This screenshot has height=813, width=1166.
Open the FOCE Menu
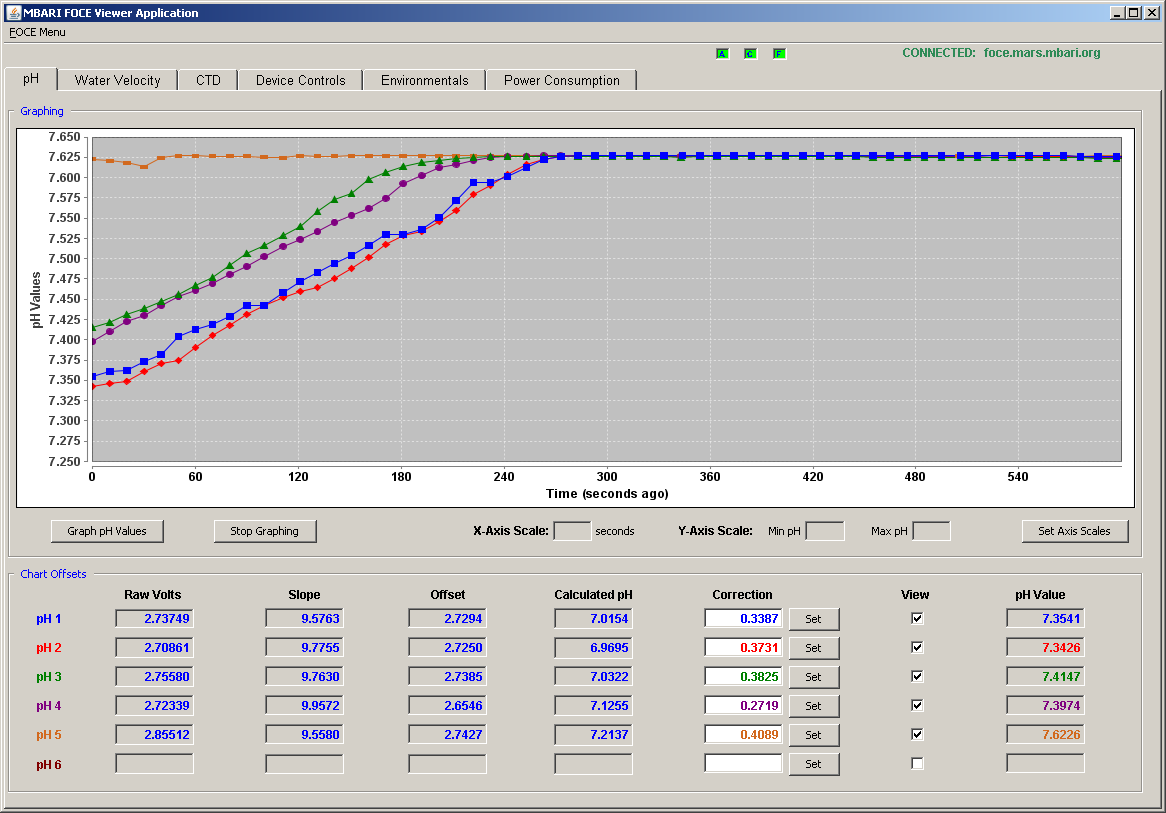tap(37, 32)
